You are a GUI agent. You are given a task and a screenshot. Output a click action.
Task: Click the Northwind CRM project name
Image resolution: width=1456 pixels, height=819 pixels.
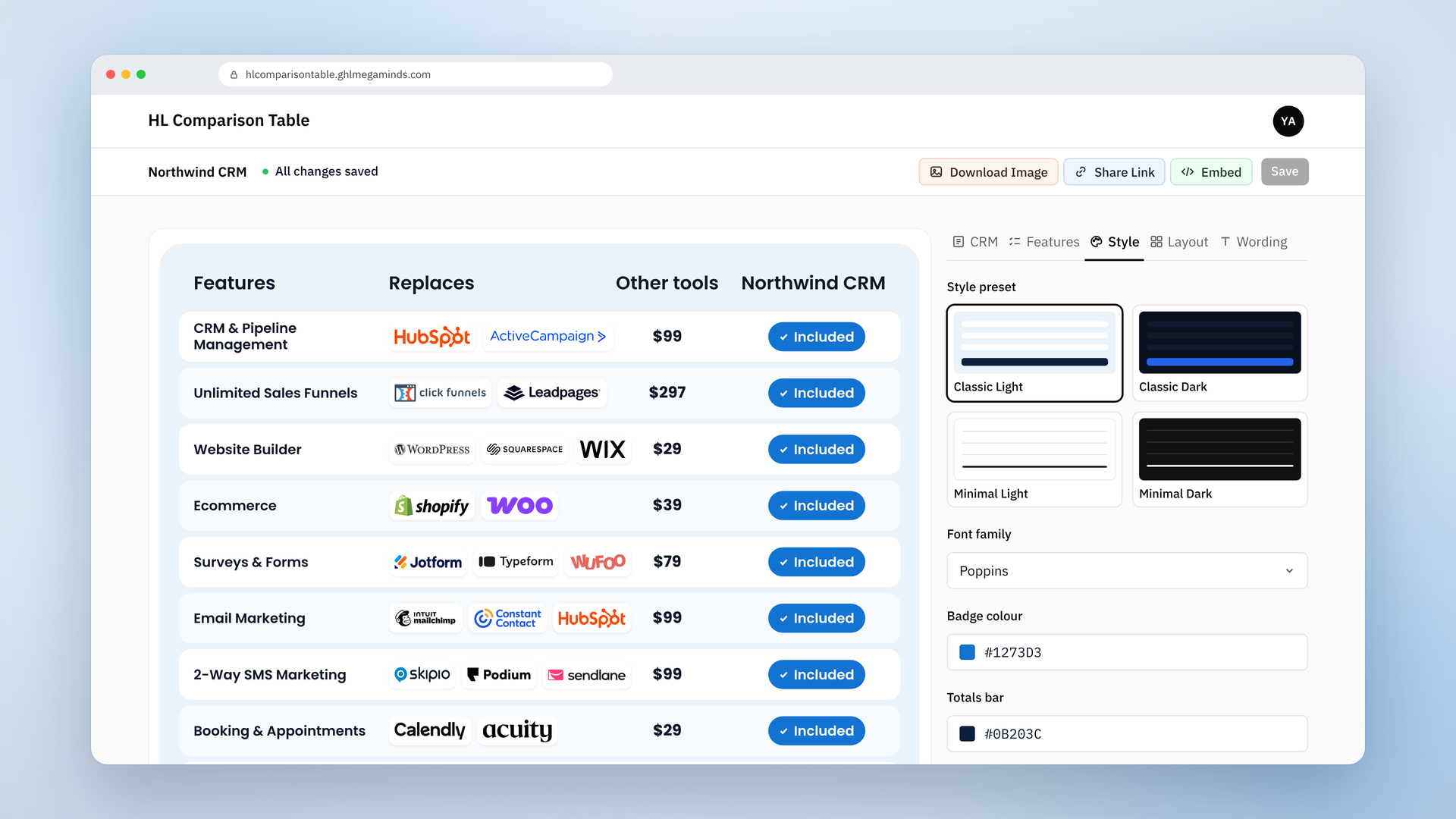pos(197,172)
